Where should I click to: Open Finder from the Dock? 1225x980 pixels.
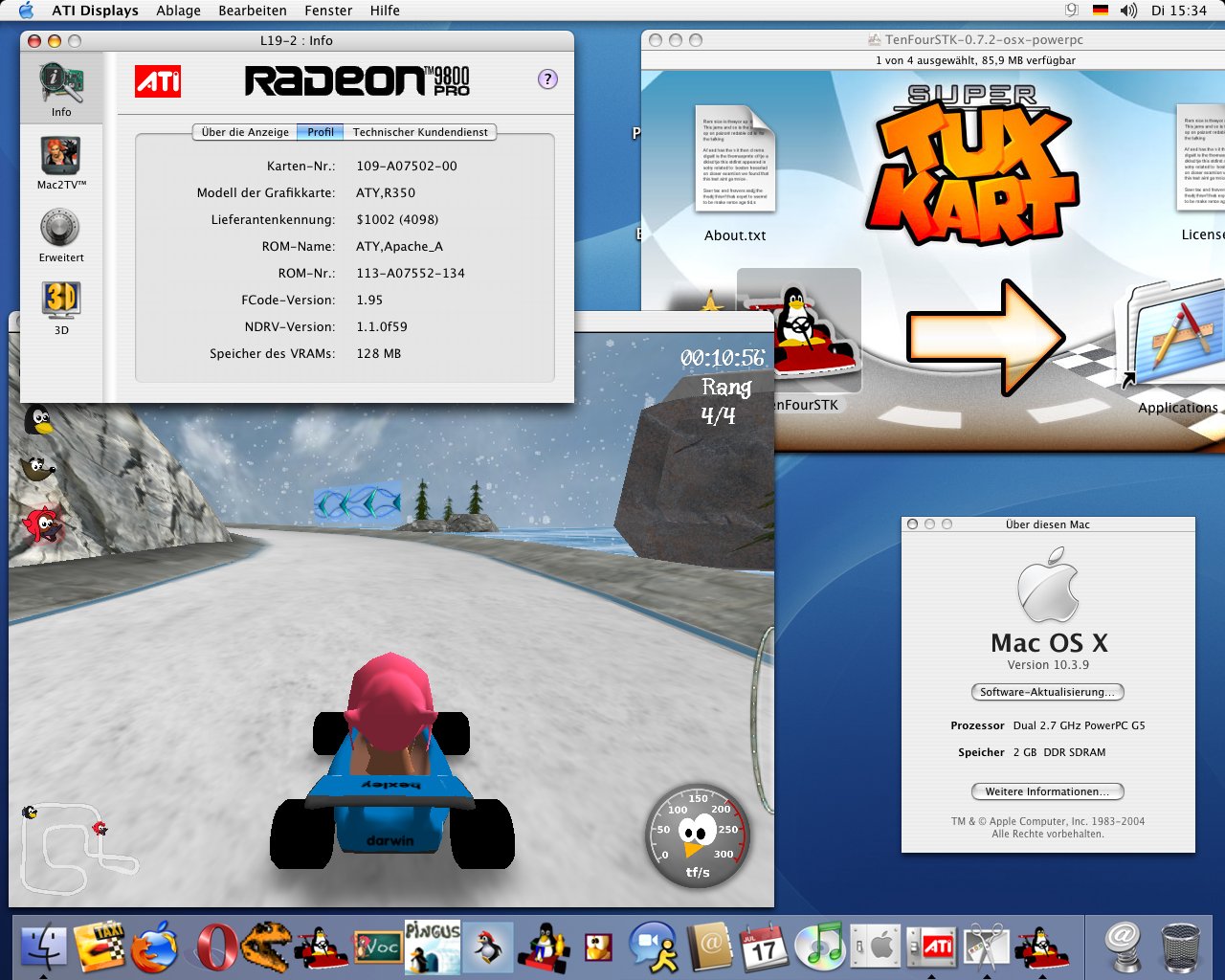44,948
